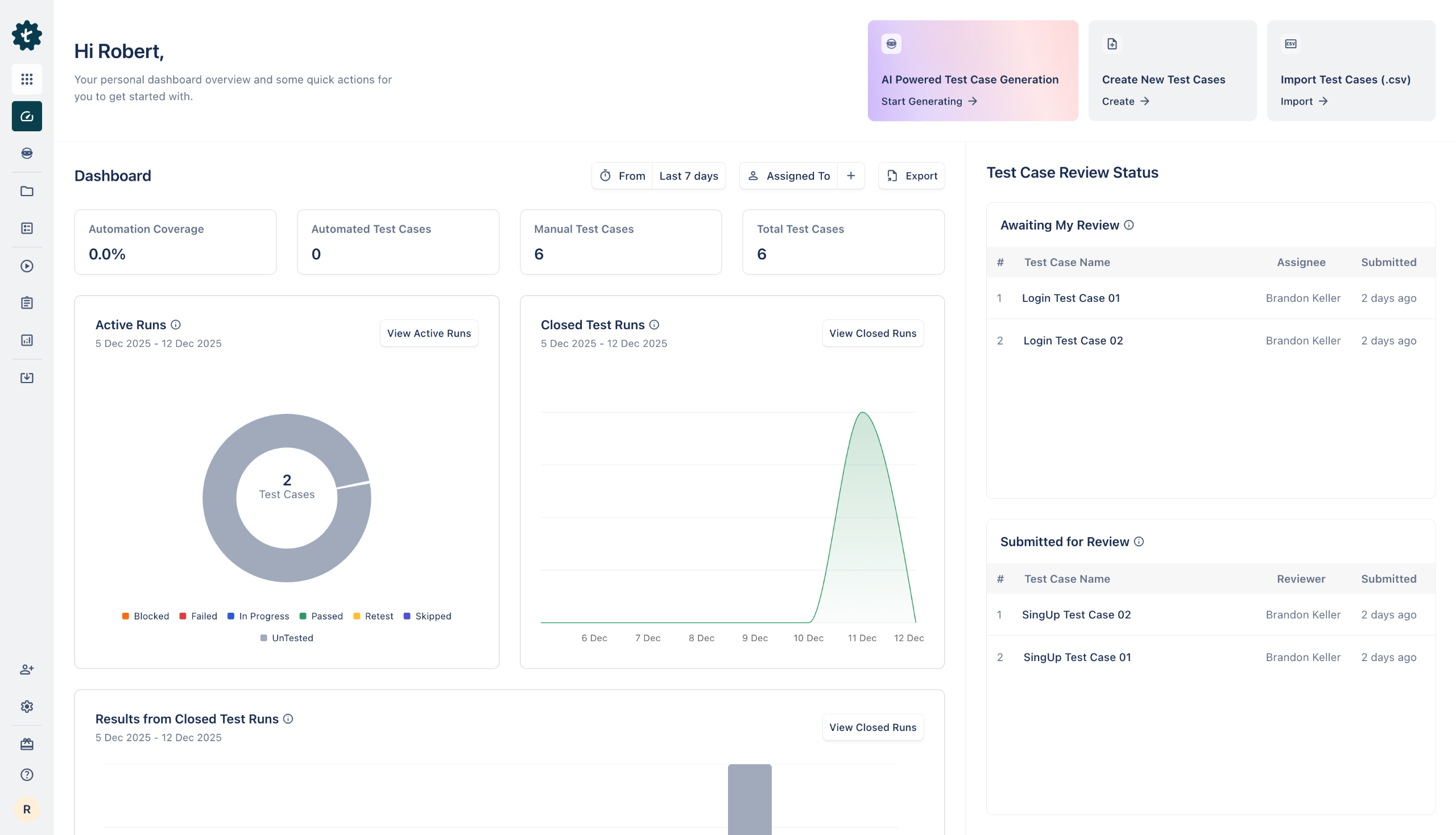Open the settings gear icon

tap(27, 707)
